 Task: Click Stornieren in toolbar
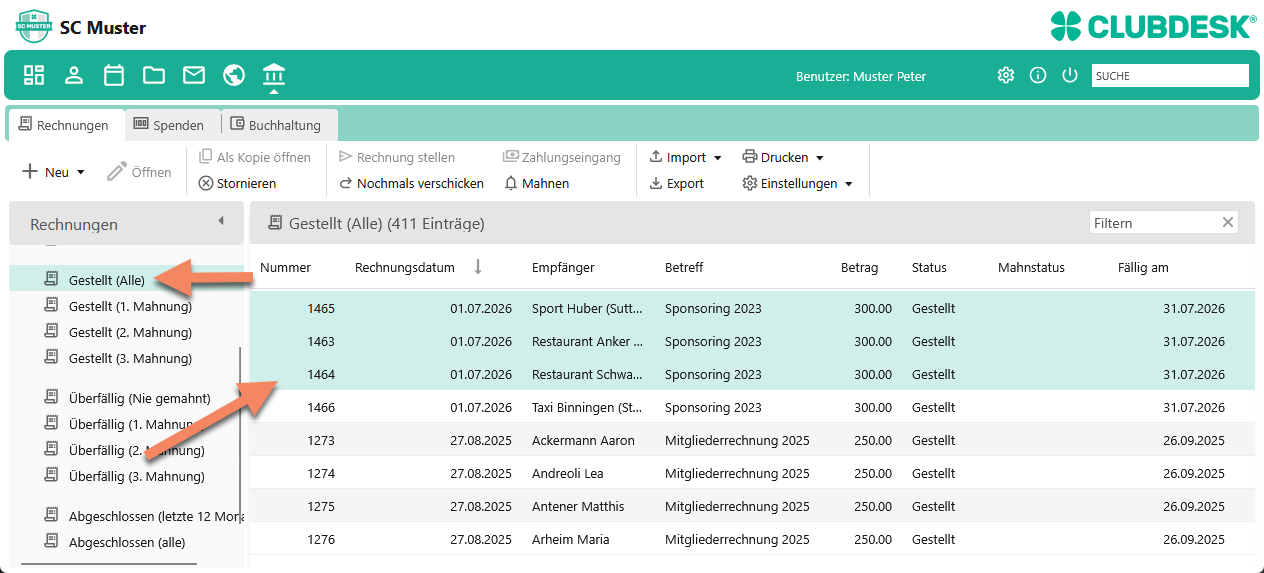pyautogui.click(x=238, y=183)
